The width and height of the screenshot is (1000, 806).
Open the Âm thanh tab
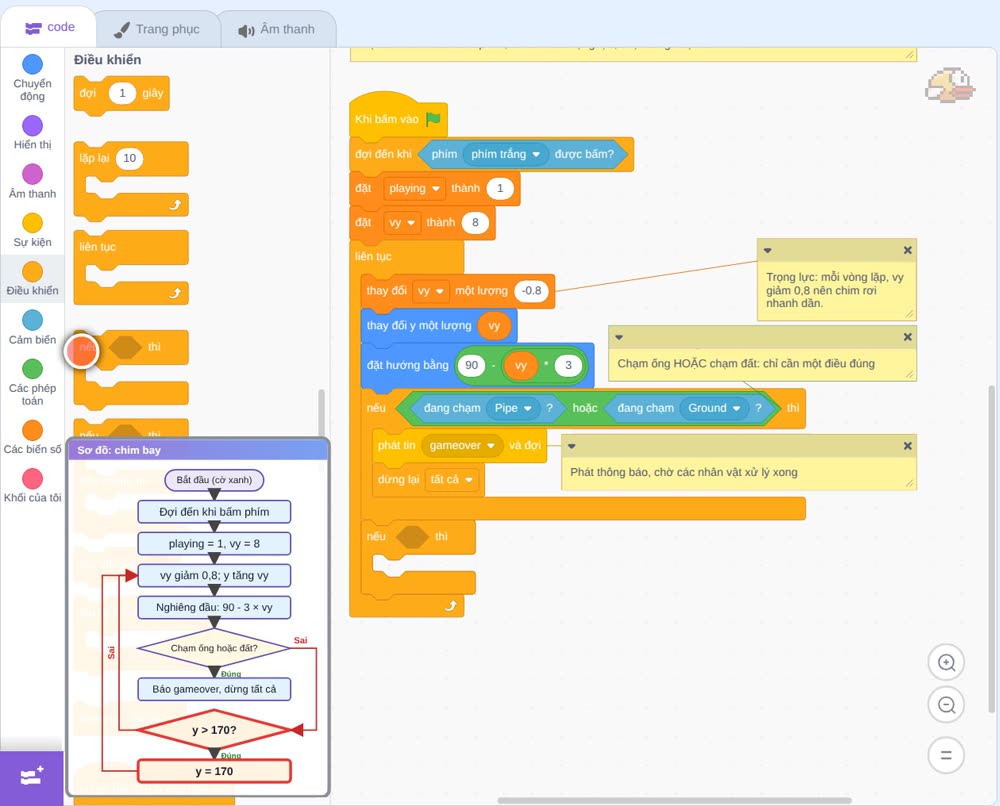point(277,29)
